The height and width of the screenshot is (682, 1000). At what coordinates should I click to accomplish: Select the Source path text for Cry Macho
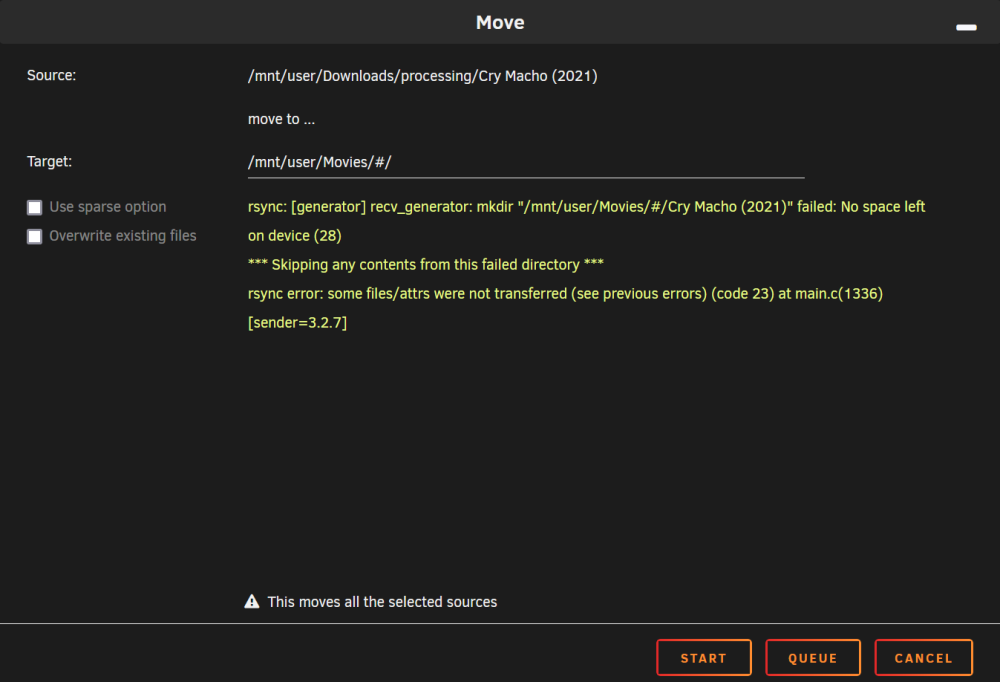tap(422, 76)
